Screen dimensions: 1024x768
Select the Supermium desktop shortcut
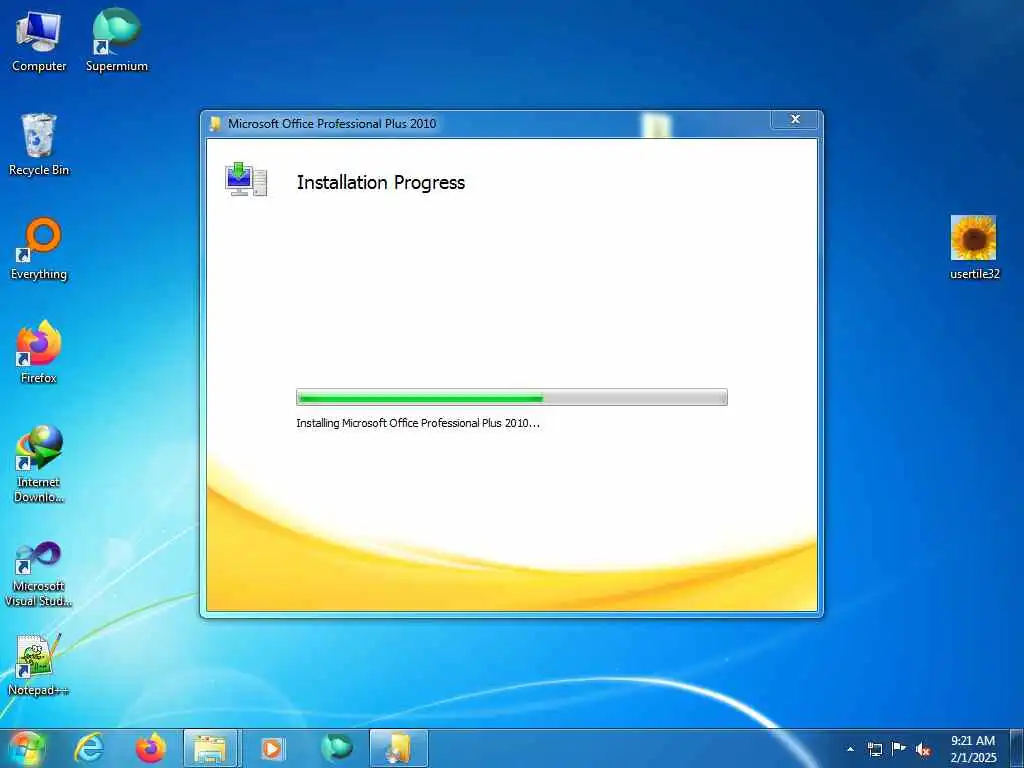point(117,42)
